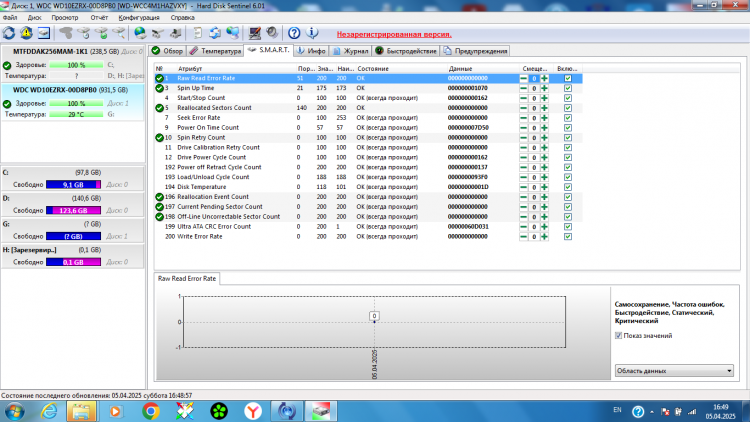Click the globe with disk toolbar icon
Screen dimensions: 750x422
pos(140,33)
